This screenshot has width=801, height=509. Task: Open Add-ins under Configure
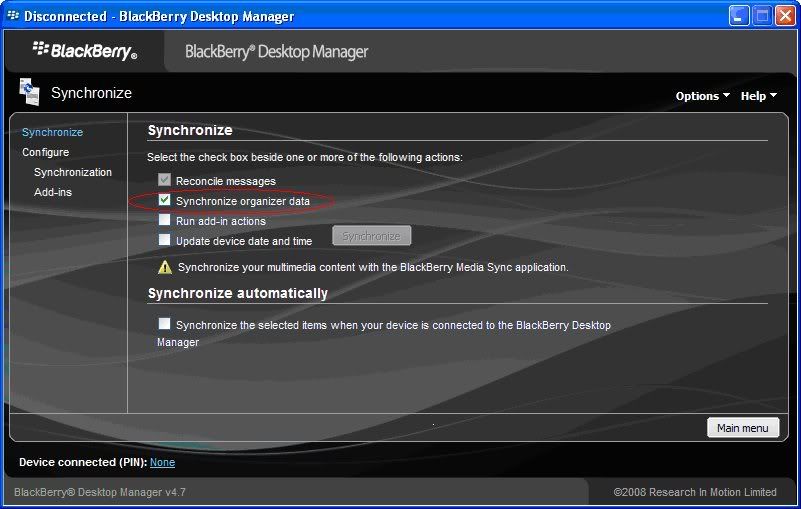[x=53, y=192]
